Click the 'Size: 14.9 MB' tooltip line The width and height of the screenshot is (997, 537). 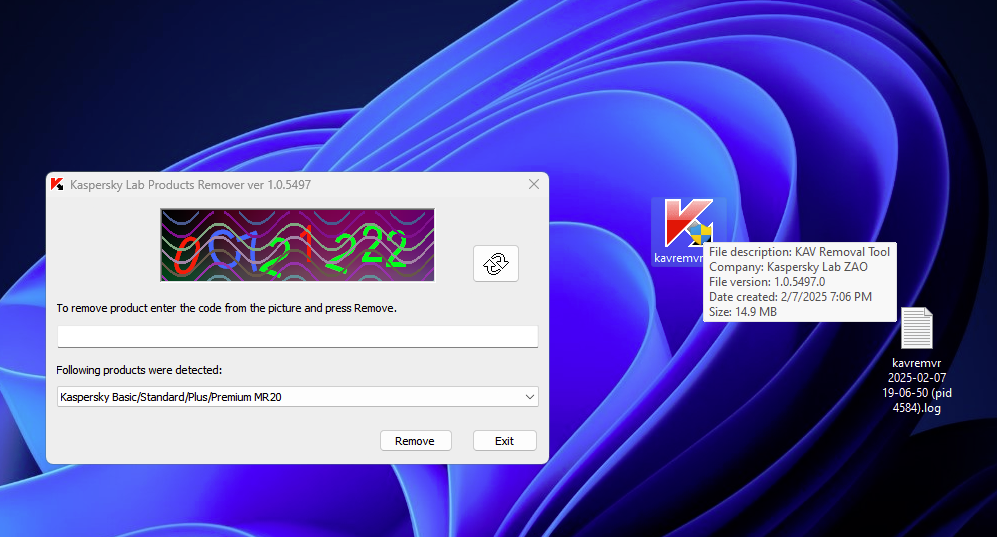743,312
